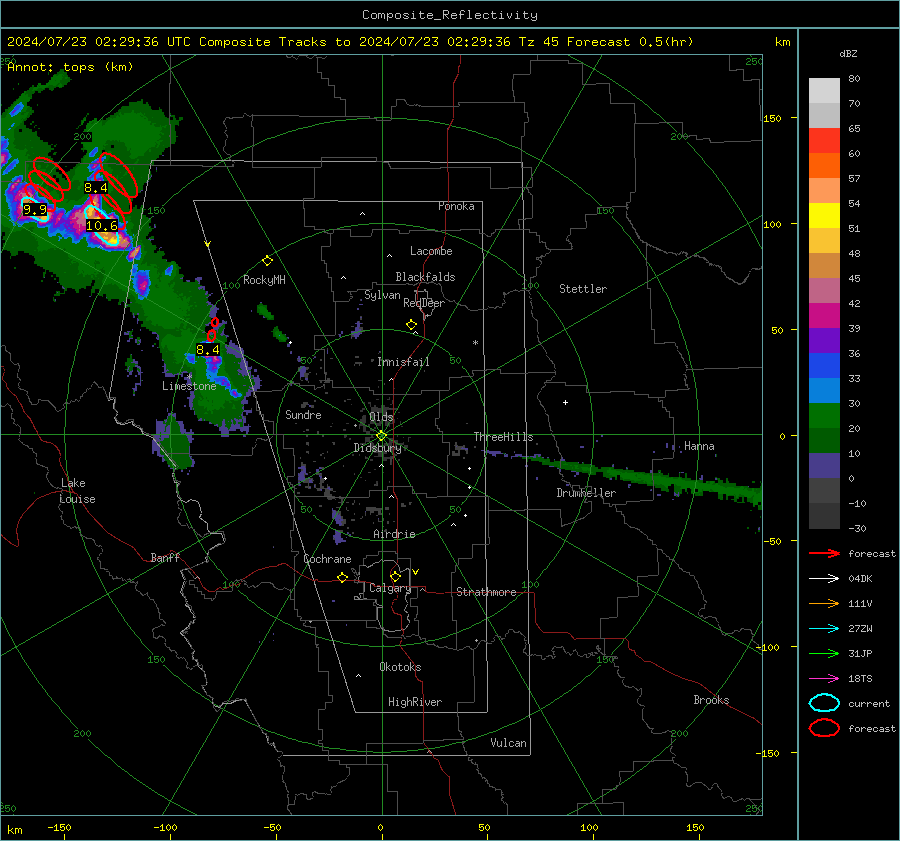Image resolution: width=900 pixels, height=841 pixels.
Task: Click the Lacombe town label
Action: point(431,251)
